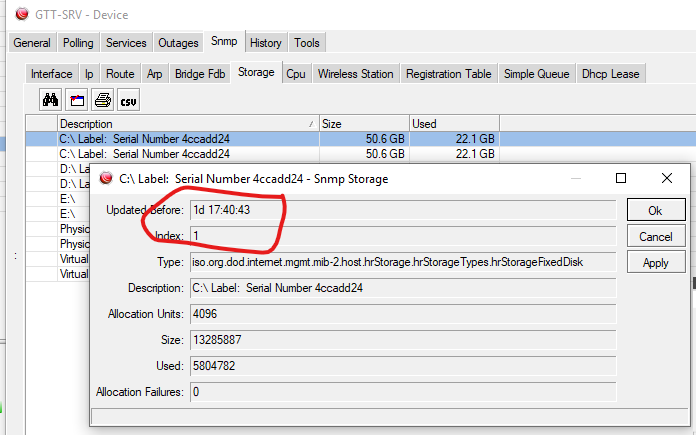
Task: Click the GTT-SRV Device window icon
Action: coord(22,14)
